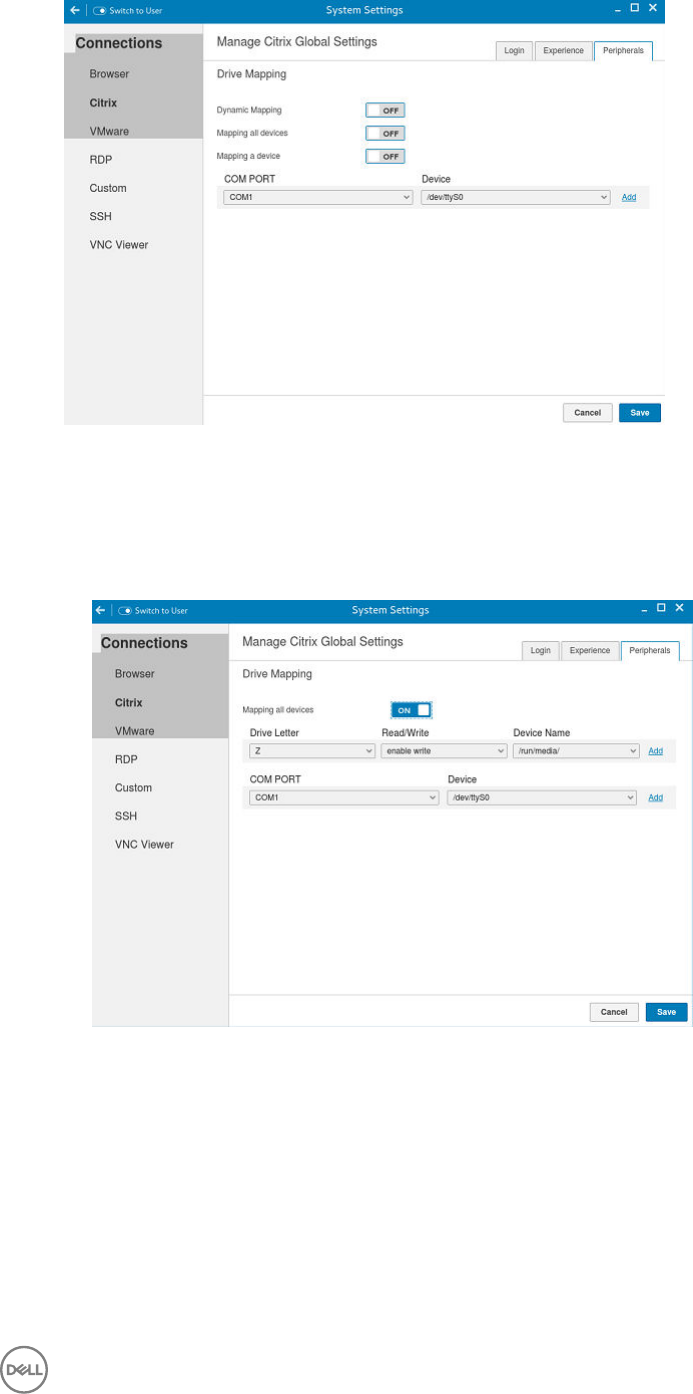The height and width of the screenshot is (1394, 693).
Task: Open the Read/Write enable write dropdown
Action: coord(444,750)
